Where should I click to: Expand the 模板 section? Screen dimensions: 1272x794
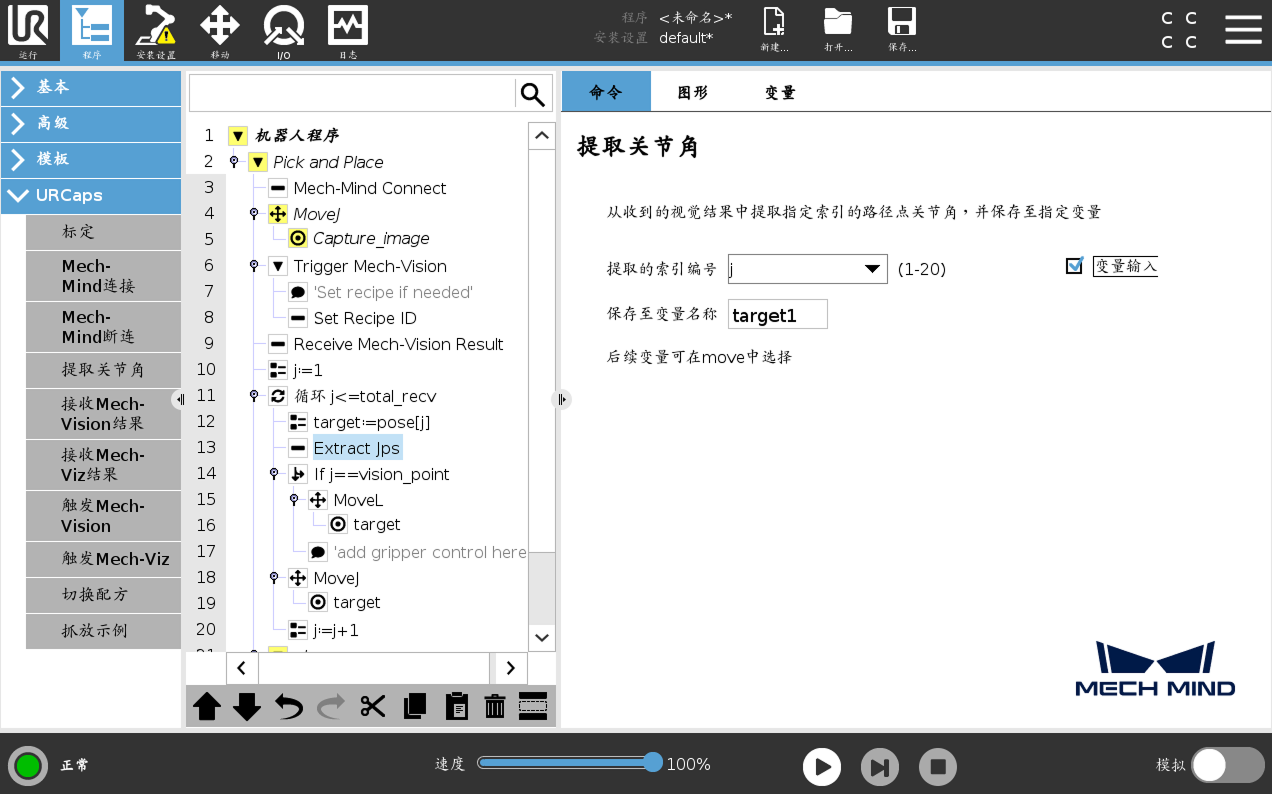pos(91,159)
